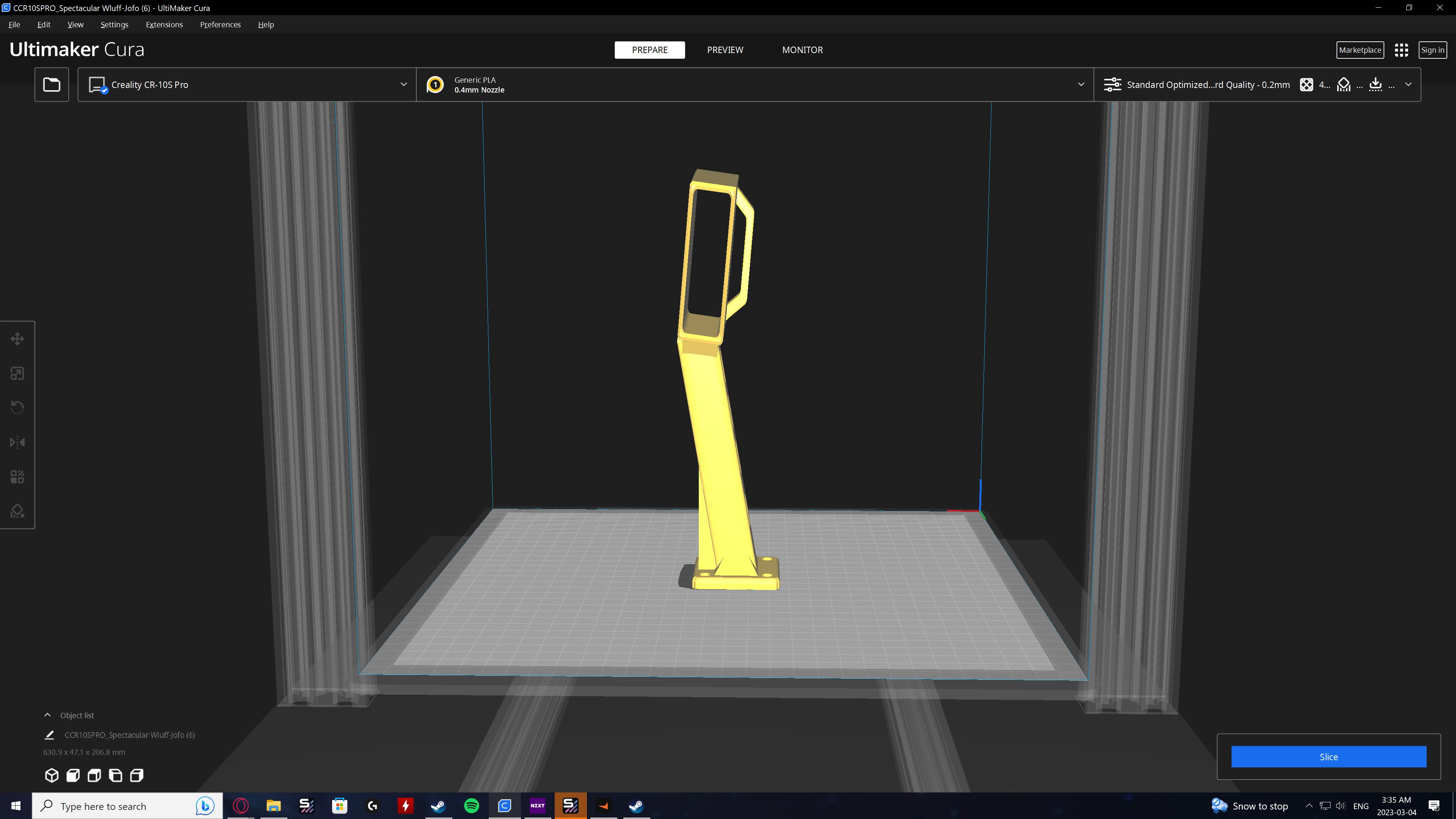Open the Marketplace

click(x=1360, y=50)
